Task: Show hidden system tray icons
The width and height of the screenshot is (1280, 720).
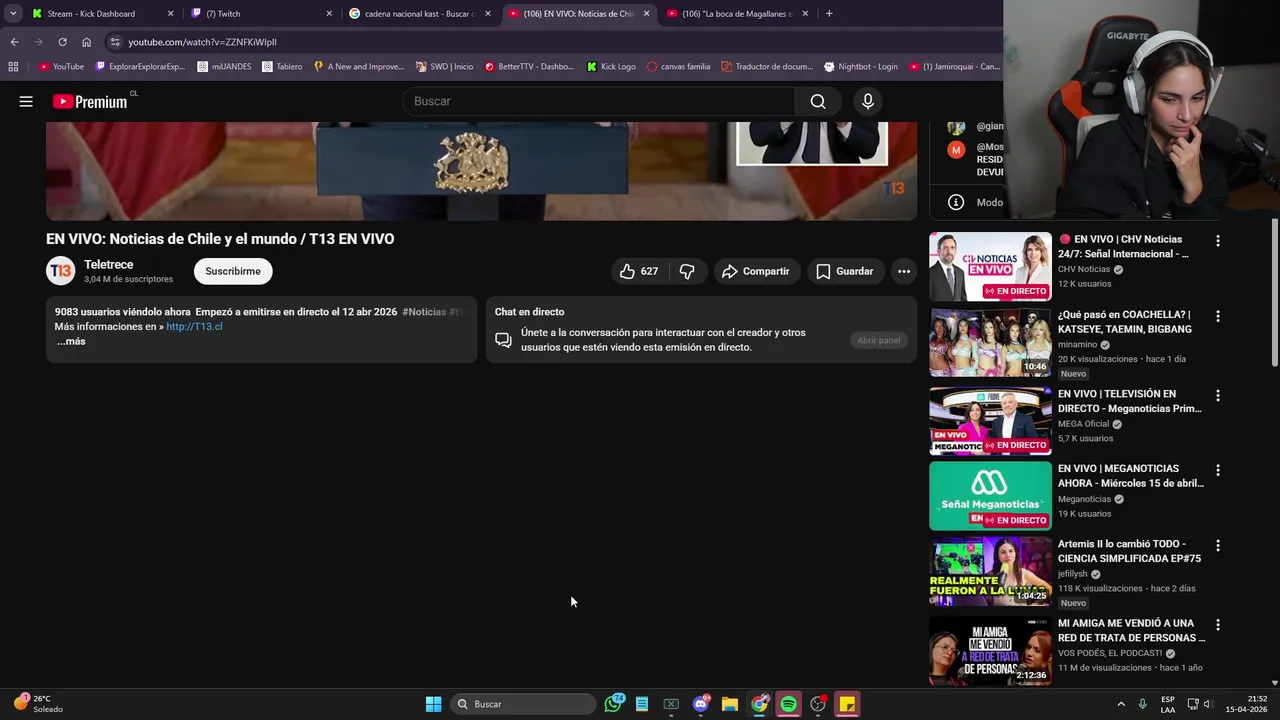Action: [x=1121, y=704]
